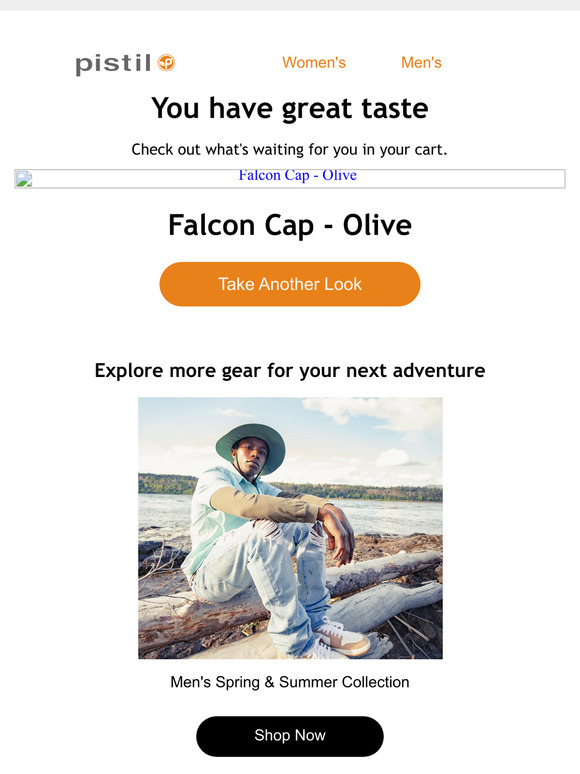
Task: Open the blue Falcon Cap - Olive link
Action: [x=298, y=175]
